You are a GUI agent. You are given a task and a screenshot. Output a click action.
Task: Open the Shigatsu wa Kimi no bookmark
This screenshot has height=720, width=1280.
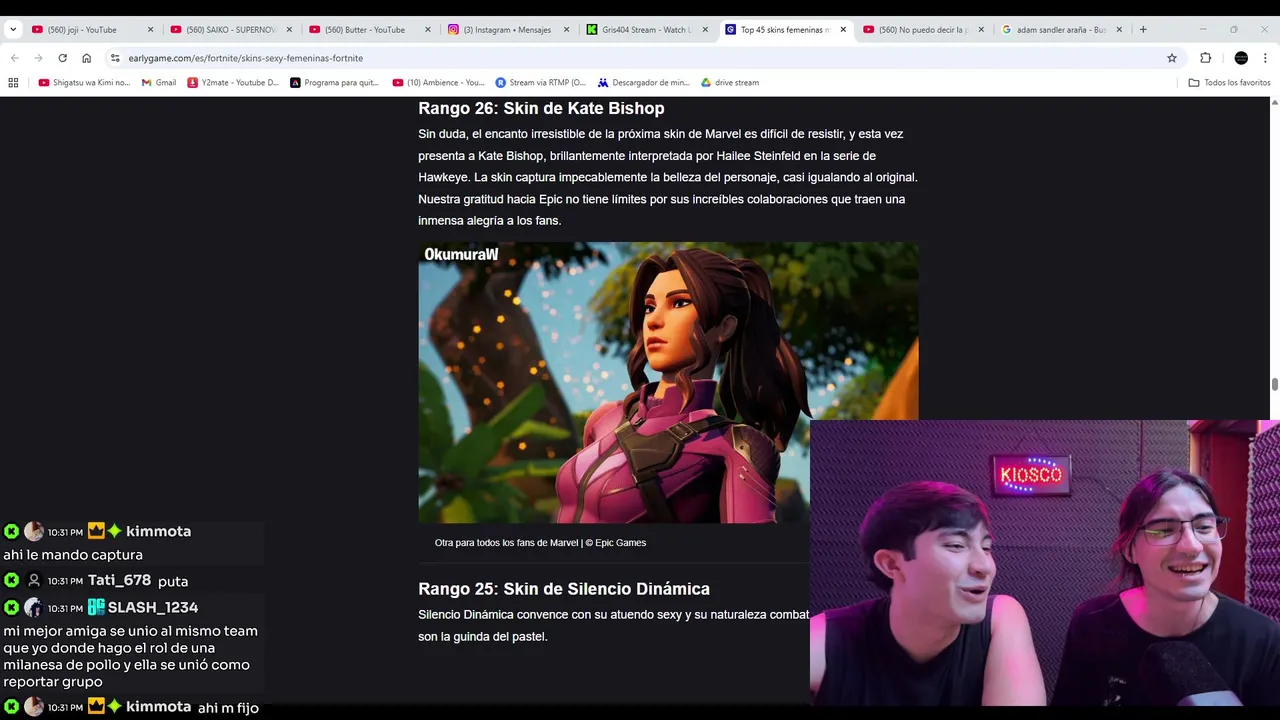84,83
